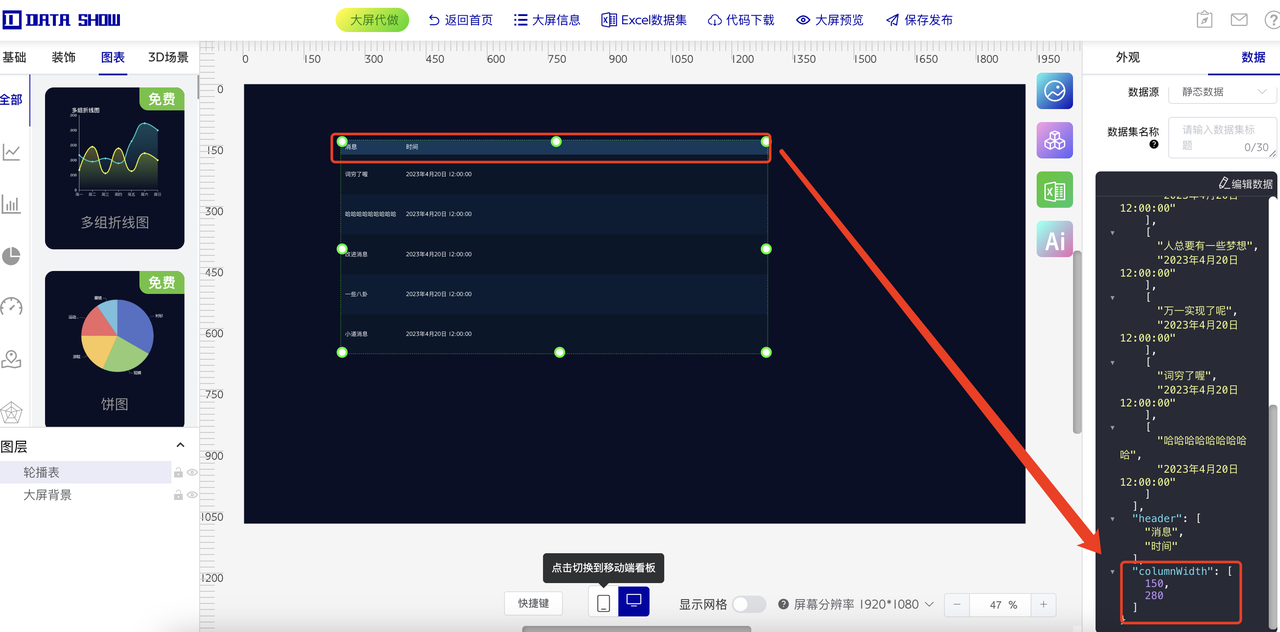The image size is (1280, 632).
Task: Open the mail icon in top bar
Action: click(1239, 20)
